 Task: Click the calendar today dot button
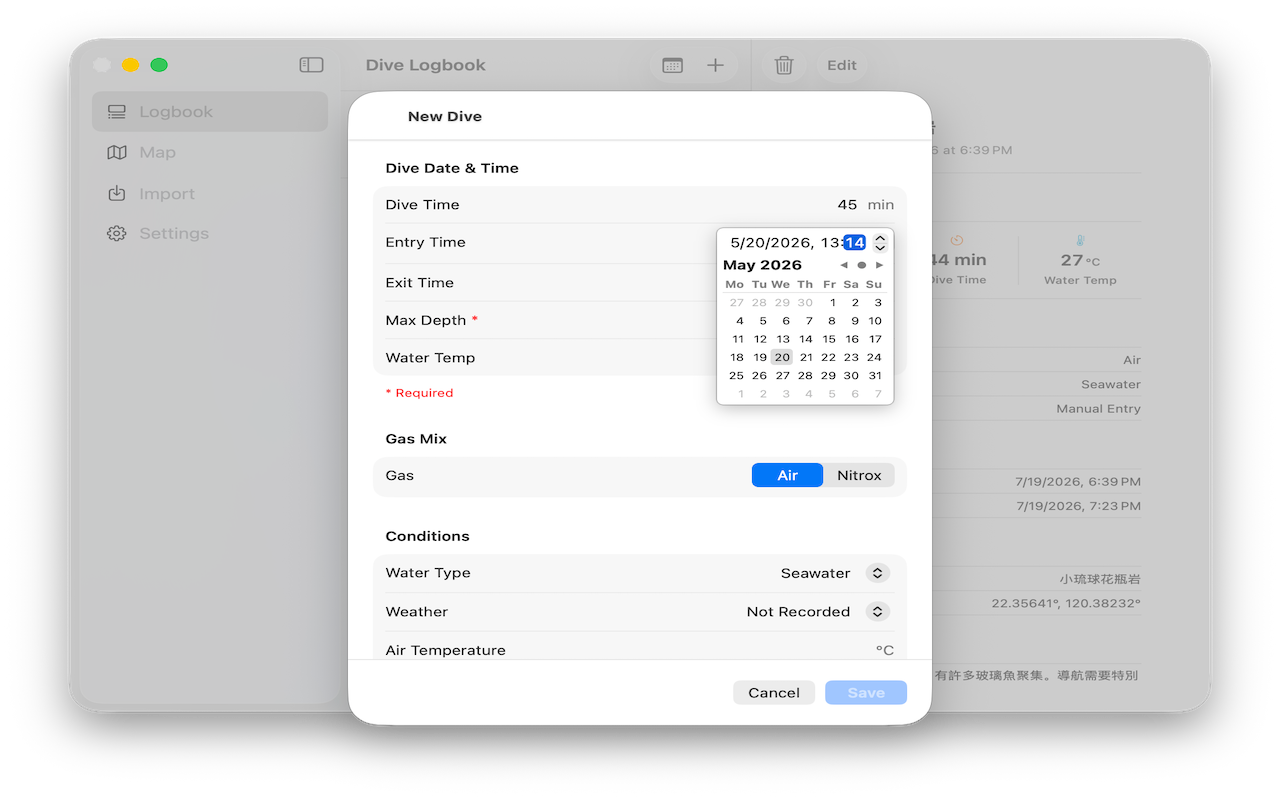click(862, 265)
